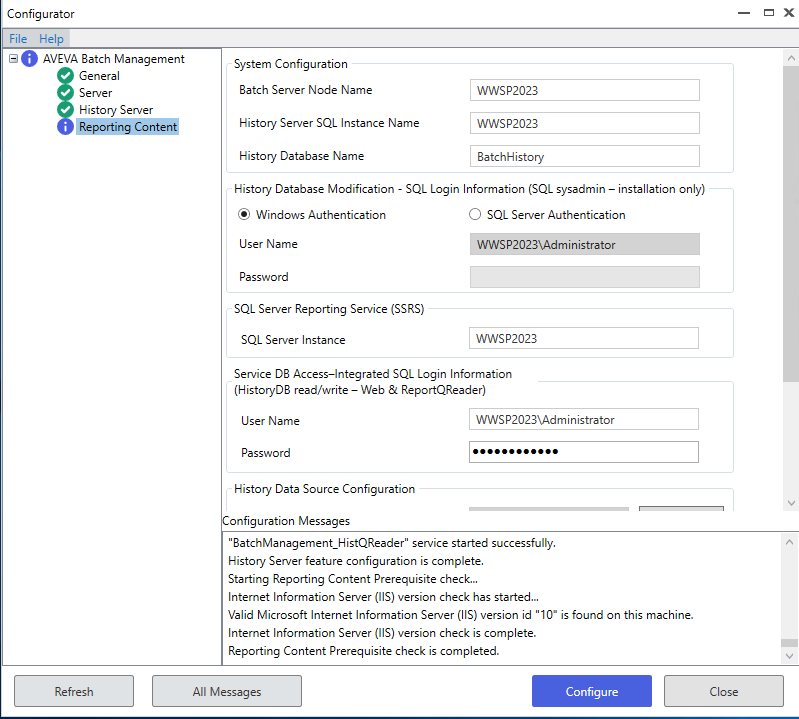Click the settings panel vertical scrollbar thumb
The height and width of the screenshot is (719, 799).
click(x=791, y=223)
